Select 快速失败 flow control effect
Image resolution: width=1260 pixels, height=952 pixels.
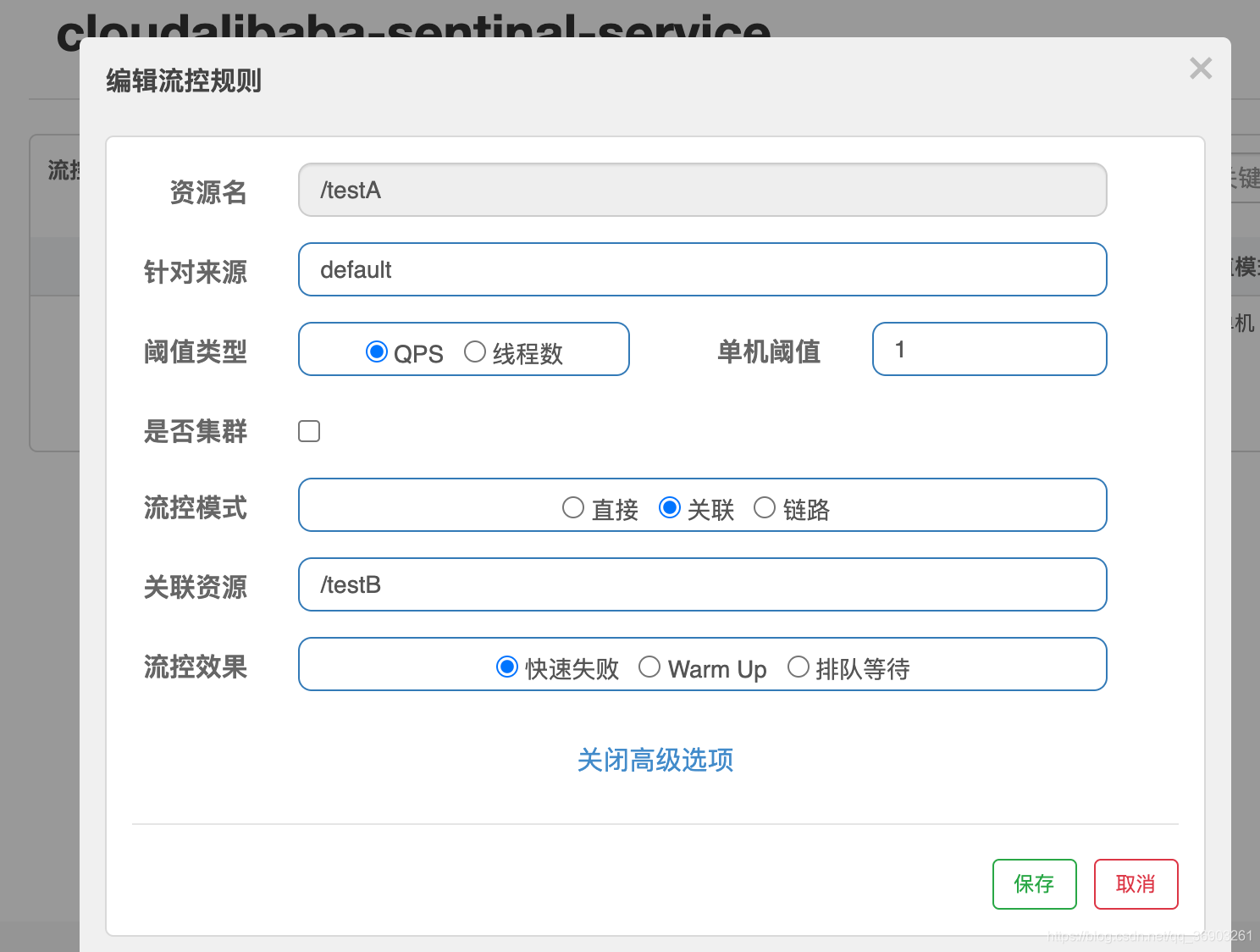507,667
